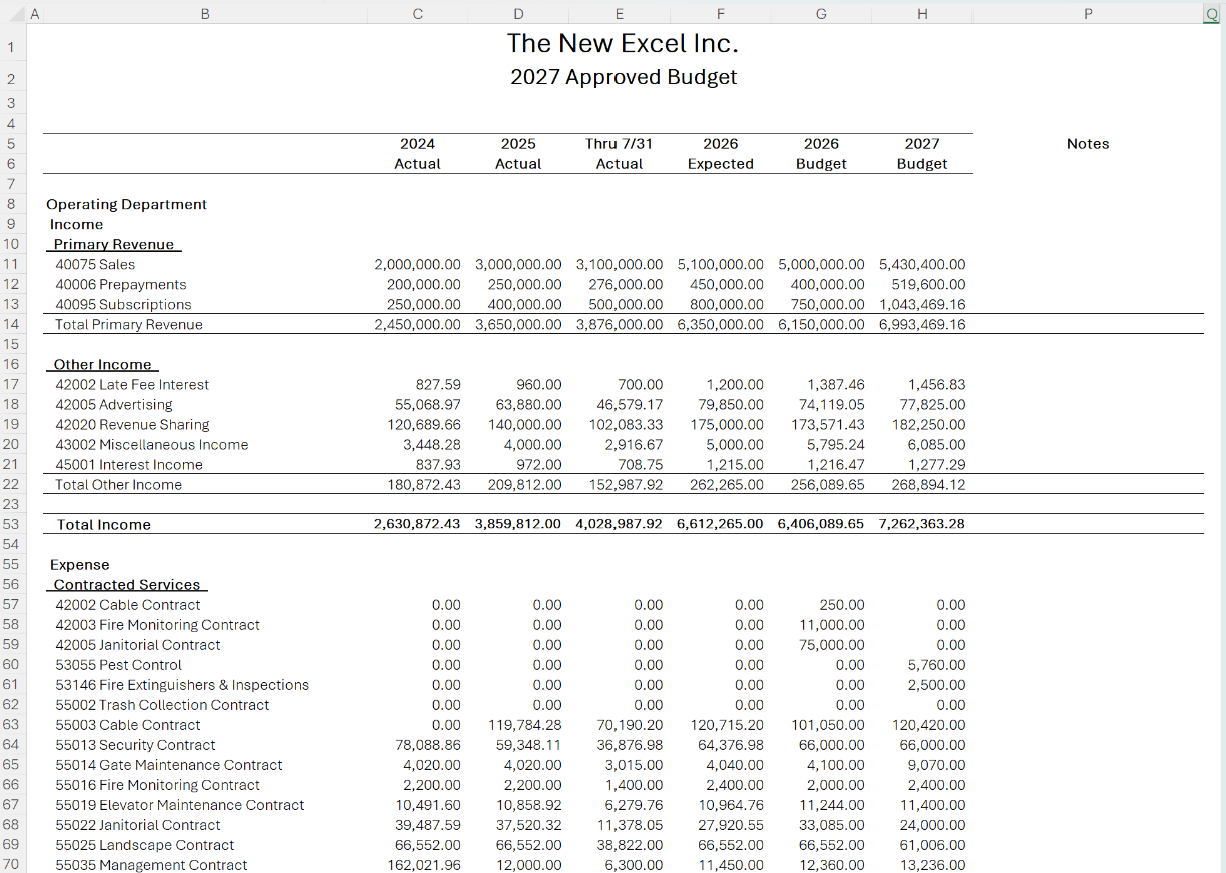
Task: Click Cable Contract 2025 value 119,784.28
Action: (x=525, y=724)
